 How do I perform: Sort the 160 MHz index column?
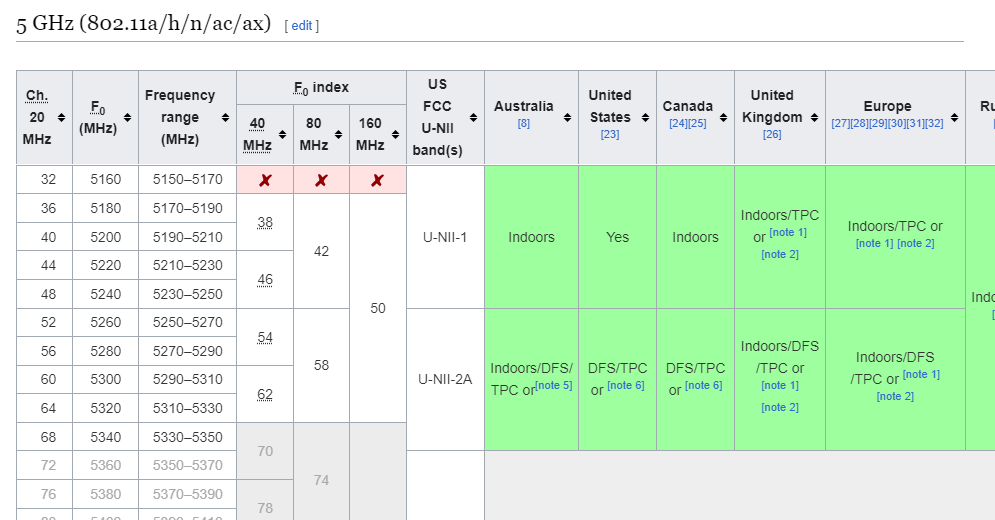point(396,135)
